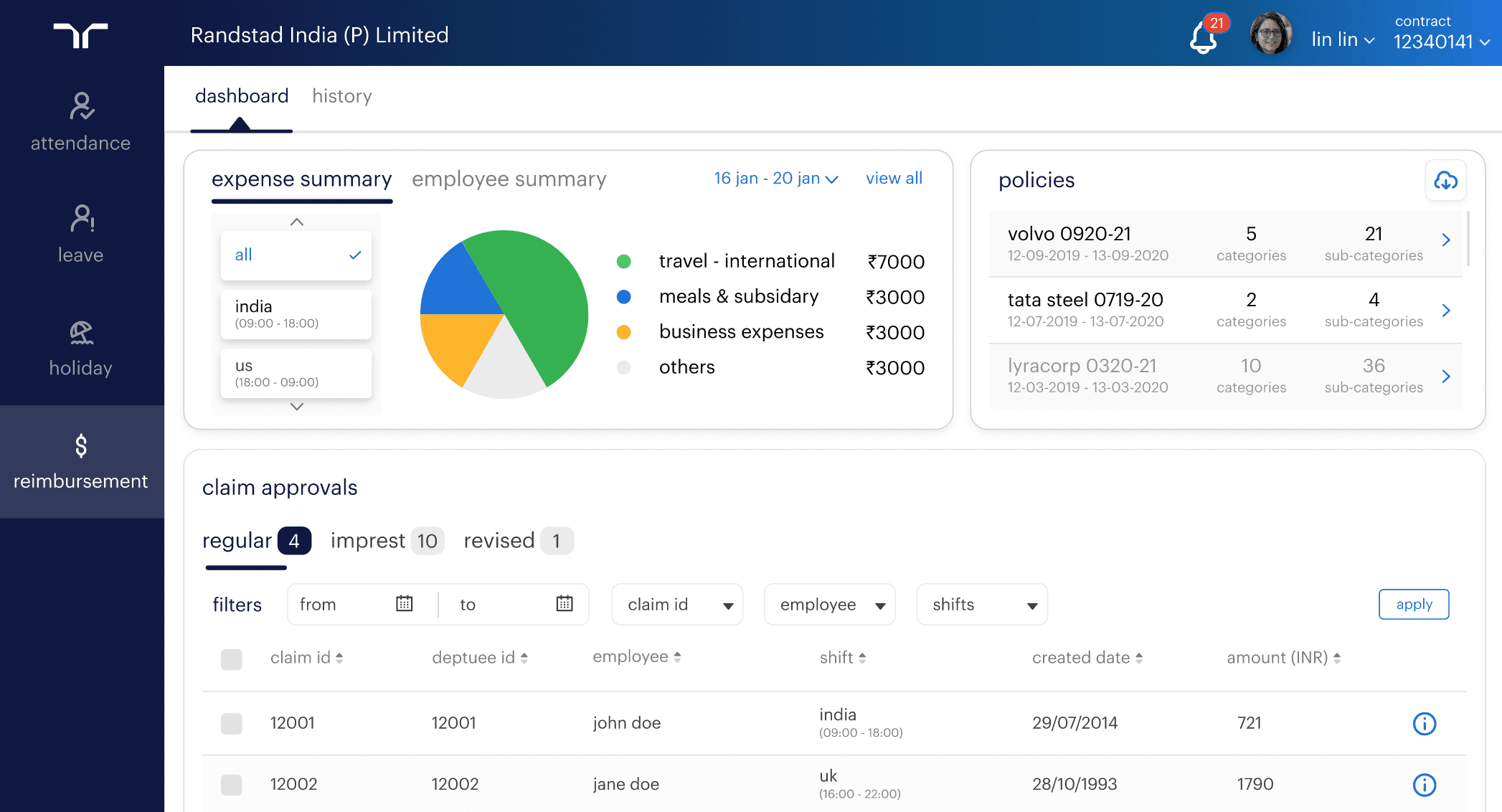Screen dimensions: 1502x812
Task: Select the regular claims tab
Action: 257,541
